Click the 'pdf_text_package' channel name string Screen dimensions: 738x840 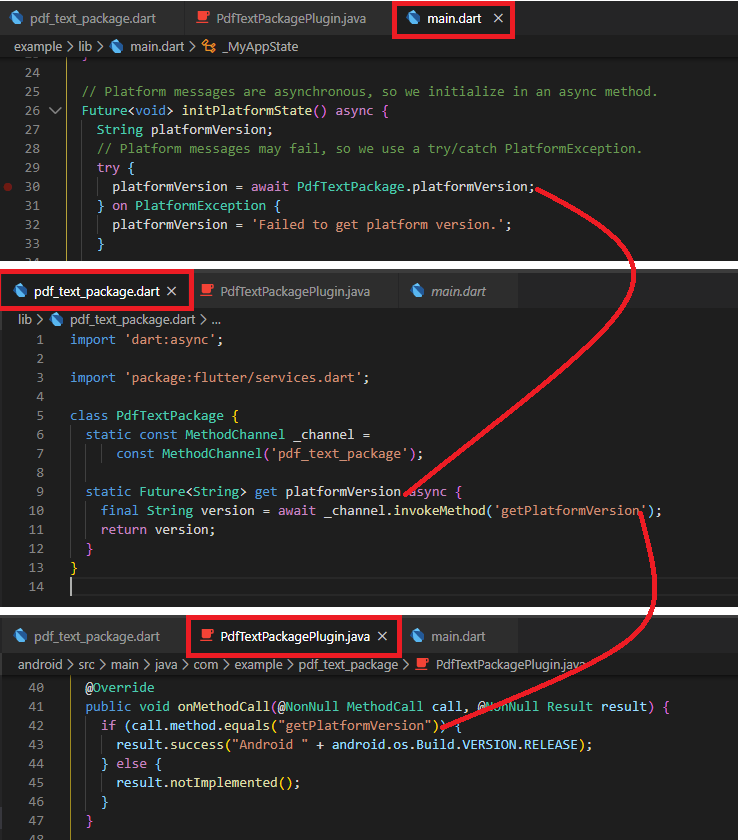click(340, 454)
